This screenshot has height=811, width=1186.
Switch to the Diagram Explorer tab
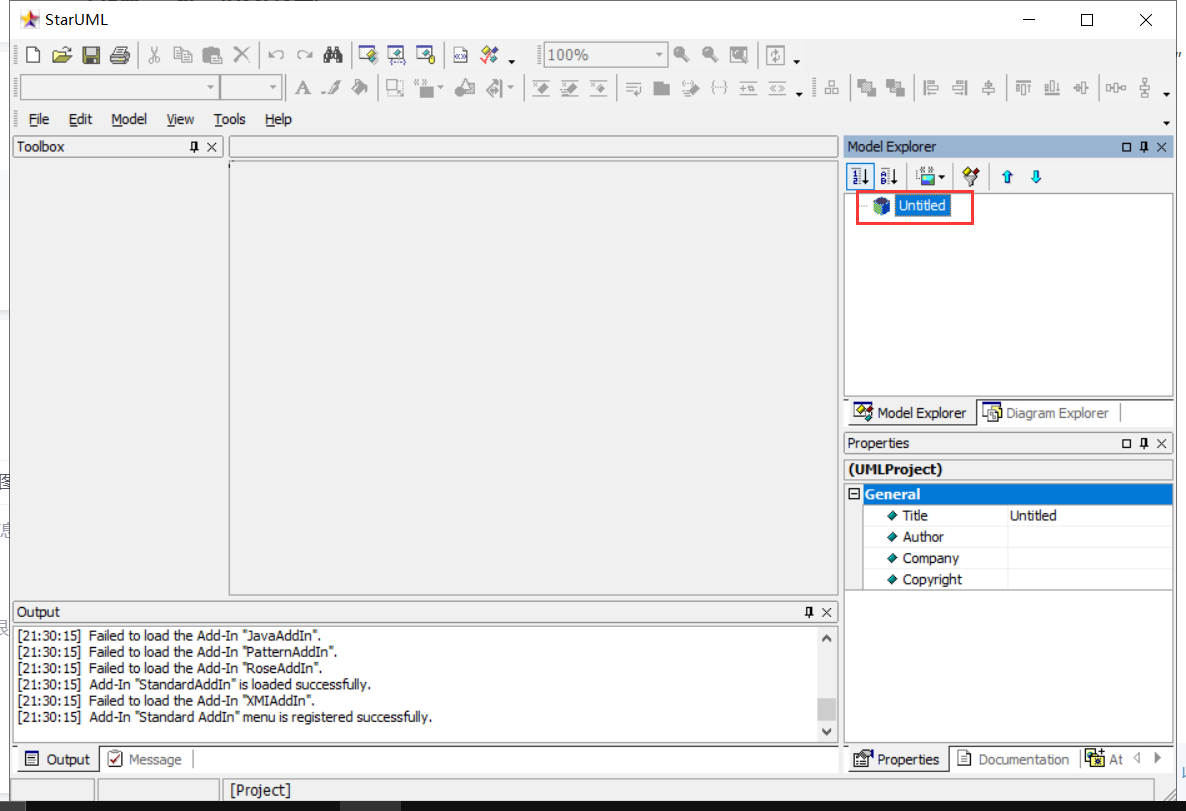1047,413
